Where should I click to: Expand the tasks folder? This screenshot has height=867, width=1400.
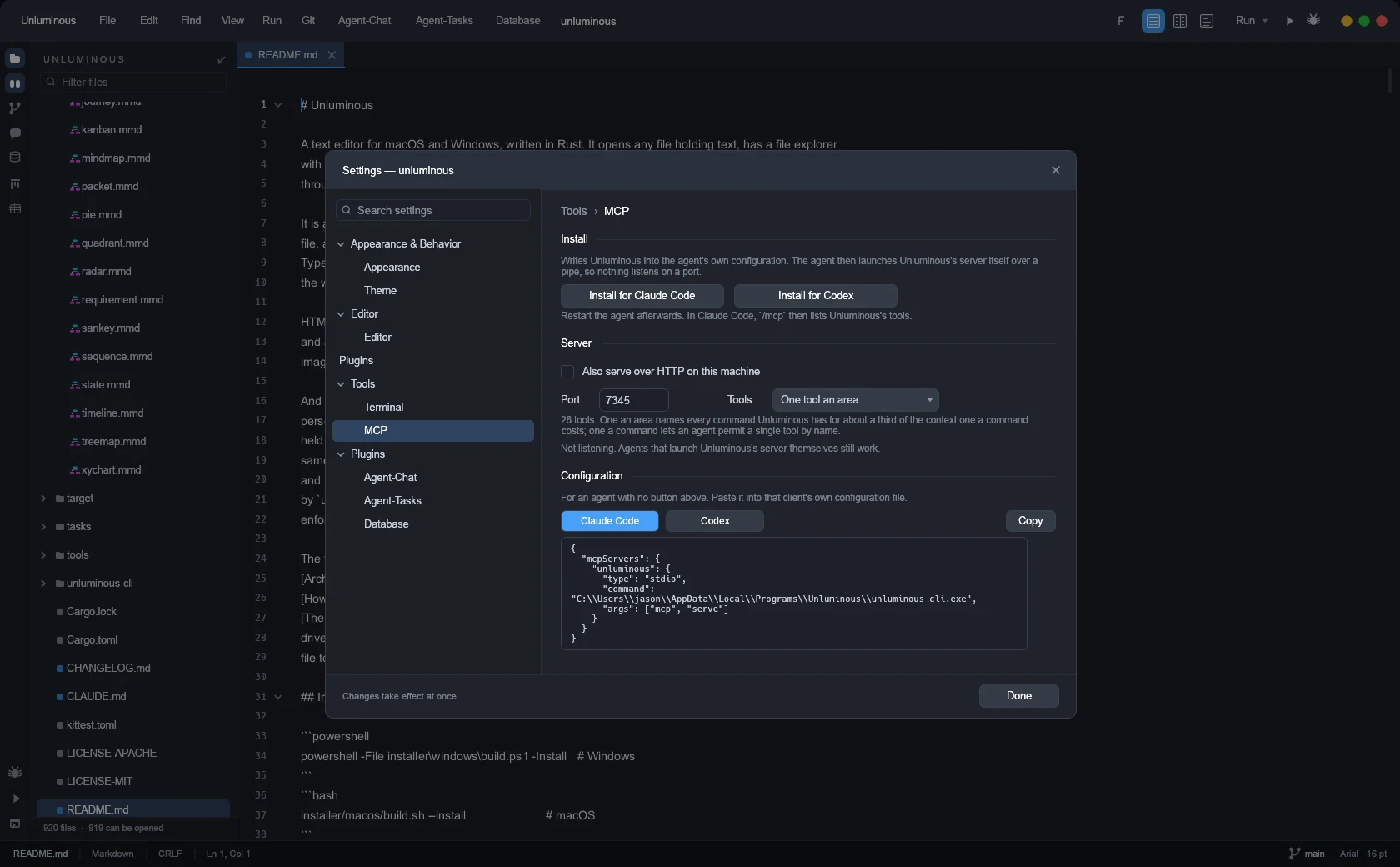pos(43,527)
